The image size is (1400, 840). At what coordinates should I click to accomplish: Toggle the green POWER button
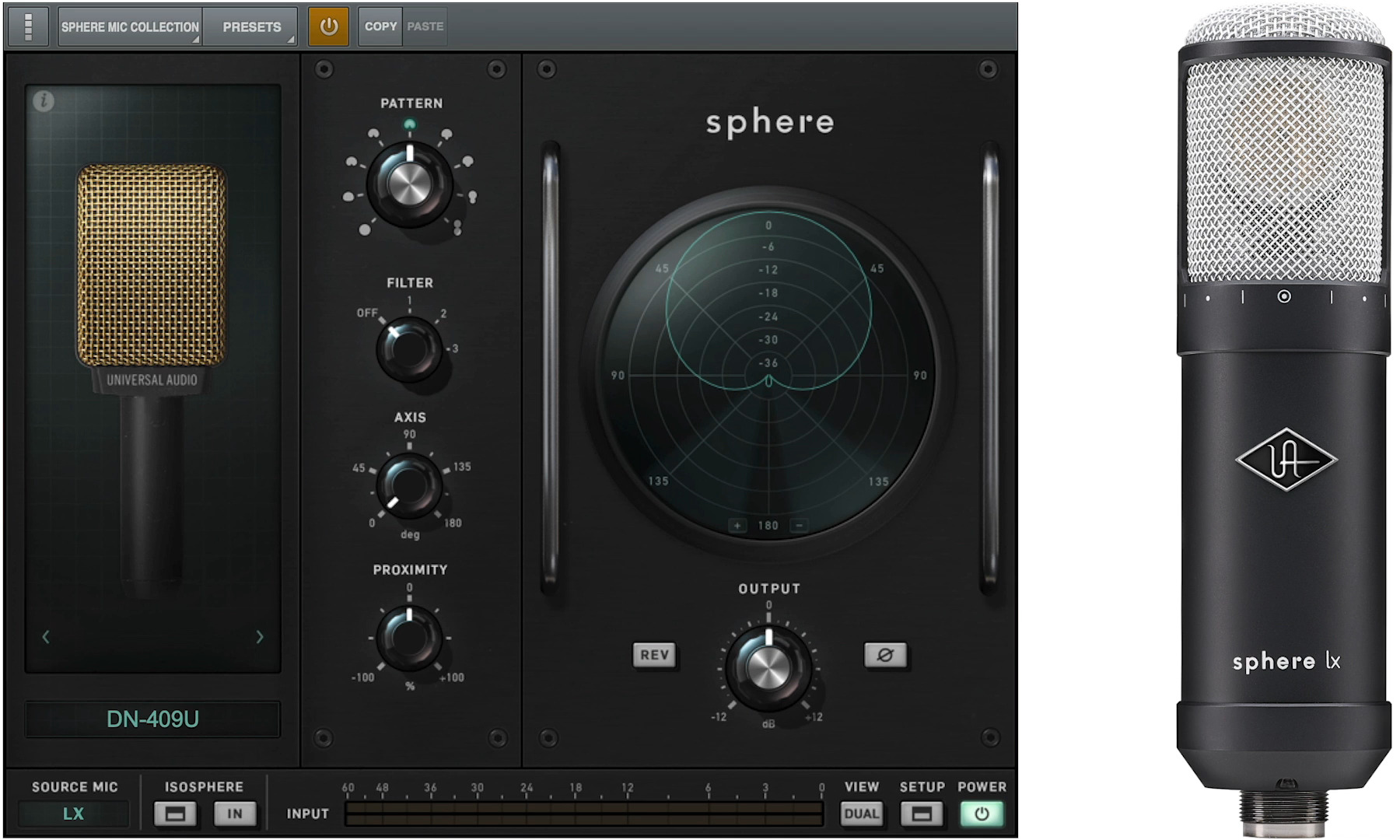tap(982, 814)
